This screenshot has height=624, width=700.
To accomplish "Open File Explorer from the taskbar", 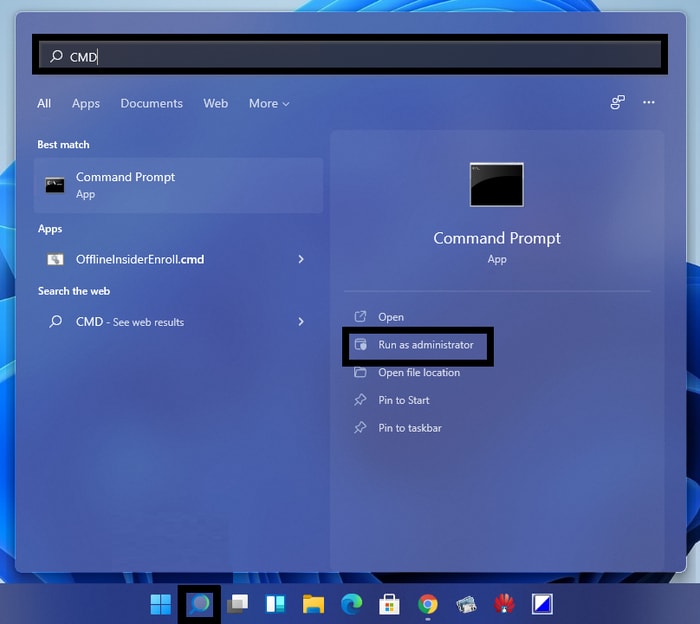I will coord(313,604).
